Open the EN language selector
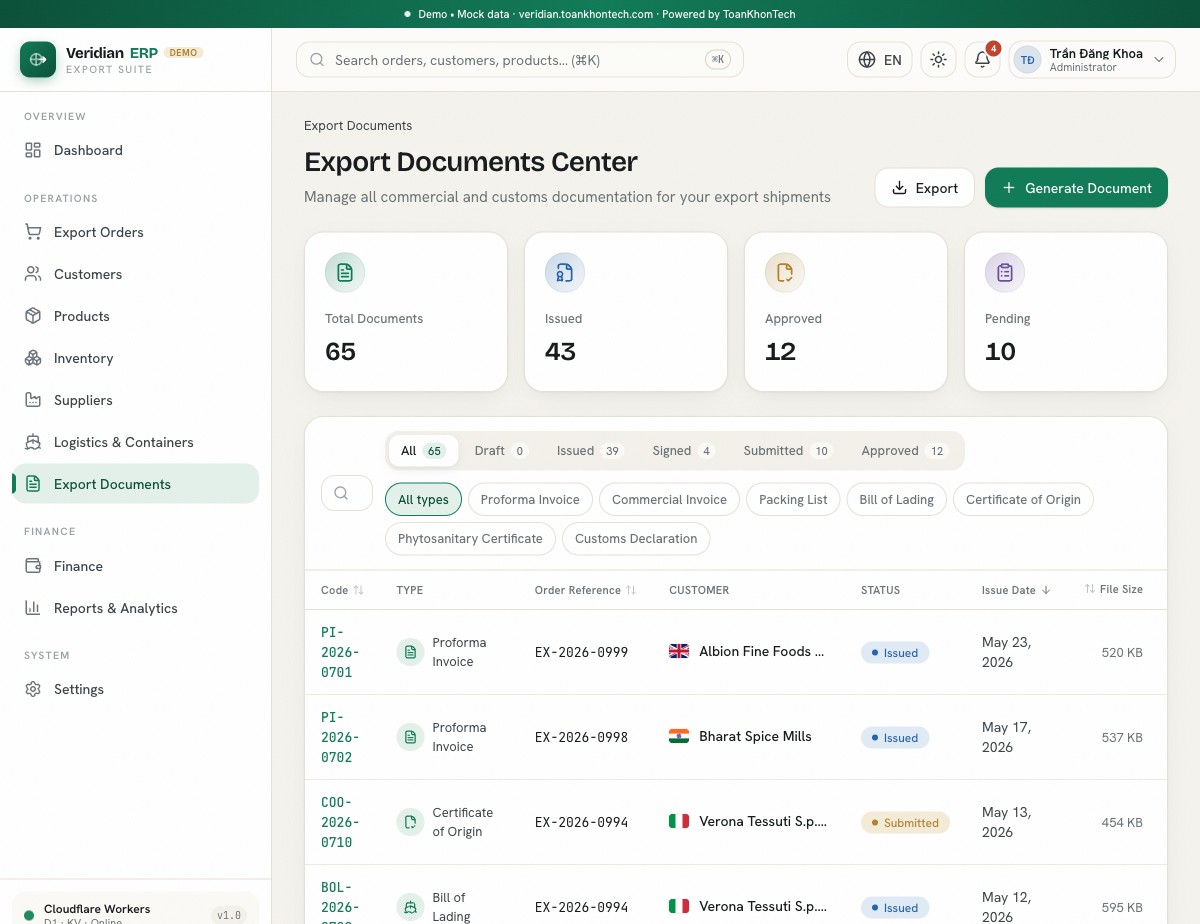 click(879, 60)
